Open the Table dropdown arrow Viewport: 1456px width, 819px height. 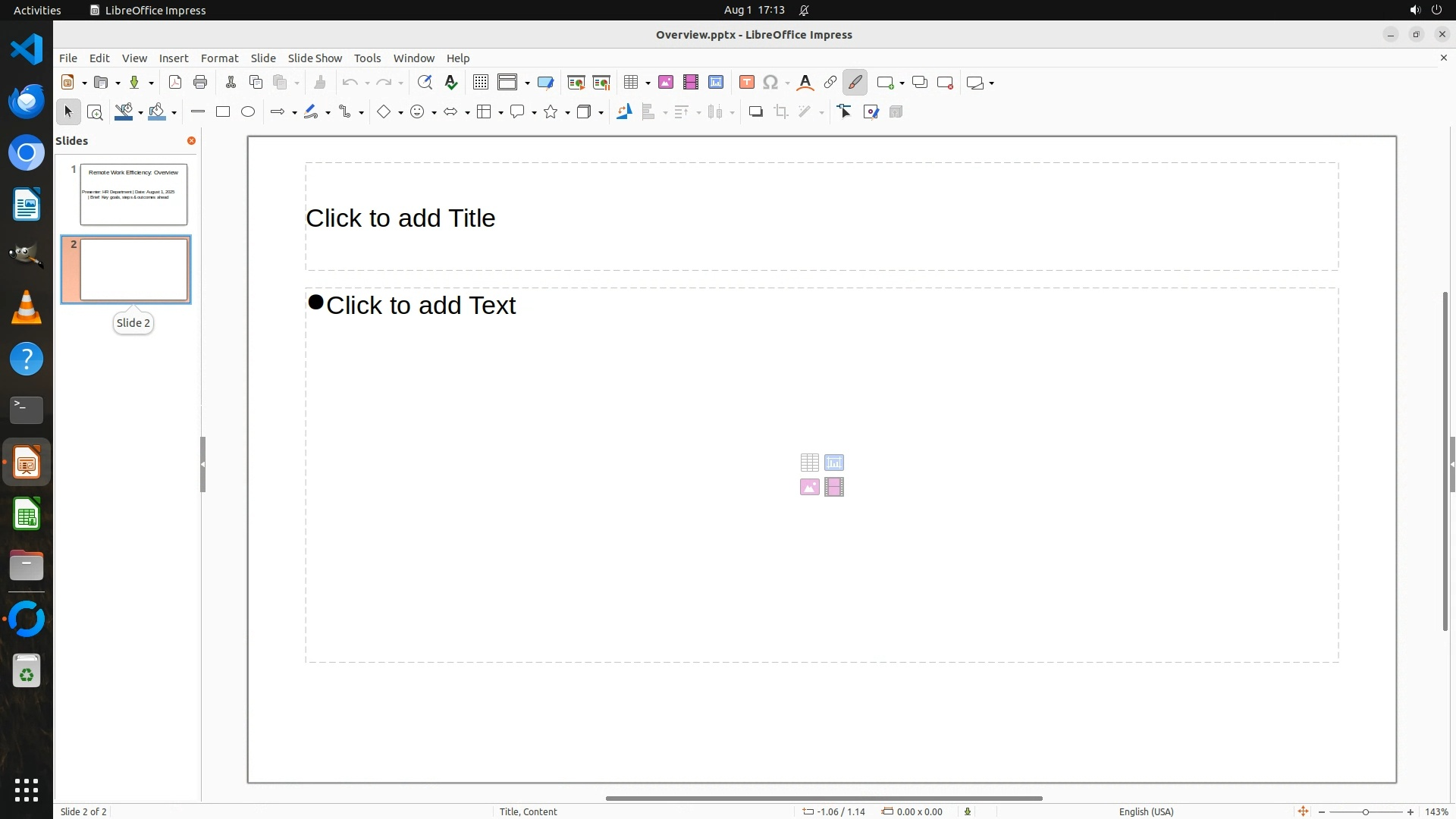point(648,83)
